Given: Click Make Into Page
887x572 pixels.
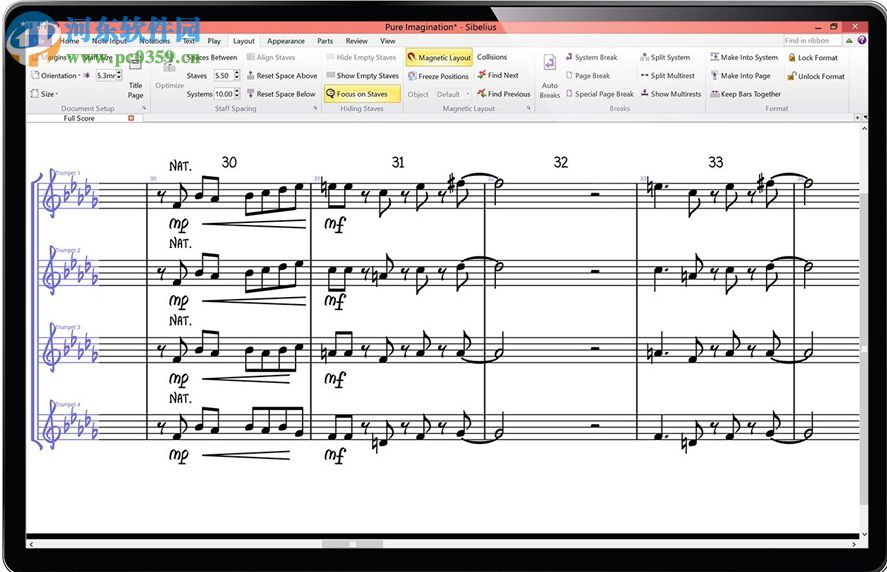Looking at the screenshot, I should 740,75.
